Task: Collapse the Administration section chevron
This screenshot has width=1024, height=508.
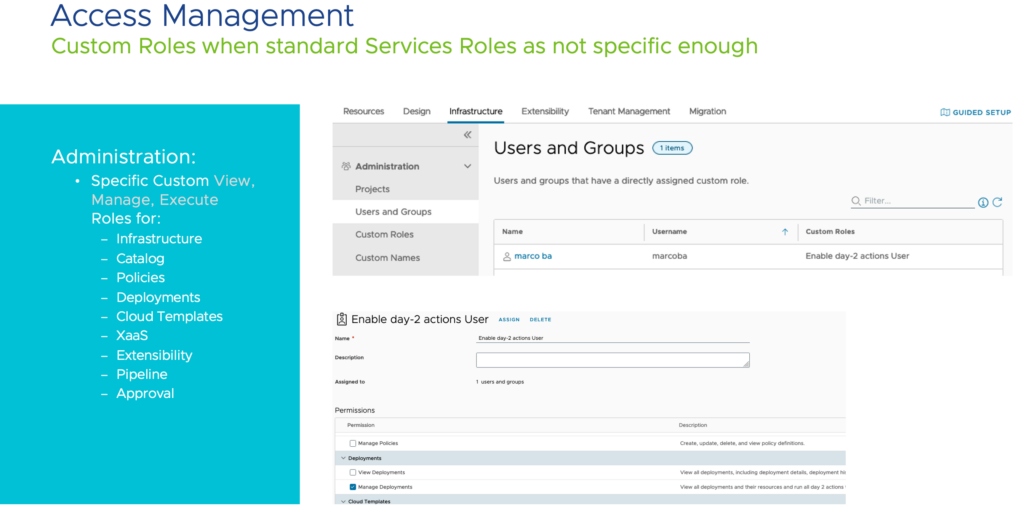Action: click(468, 167)
